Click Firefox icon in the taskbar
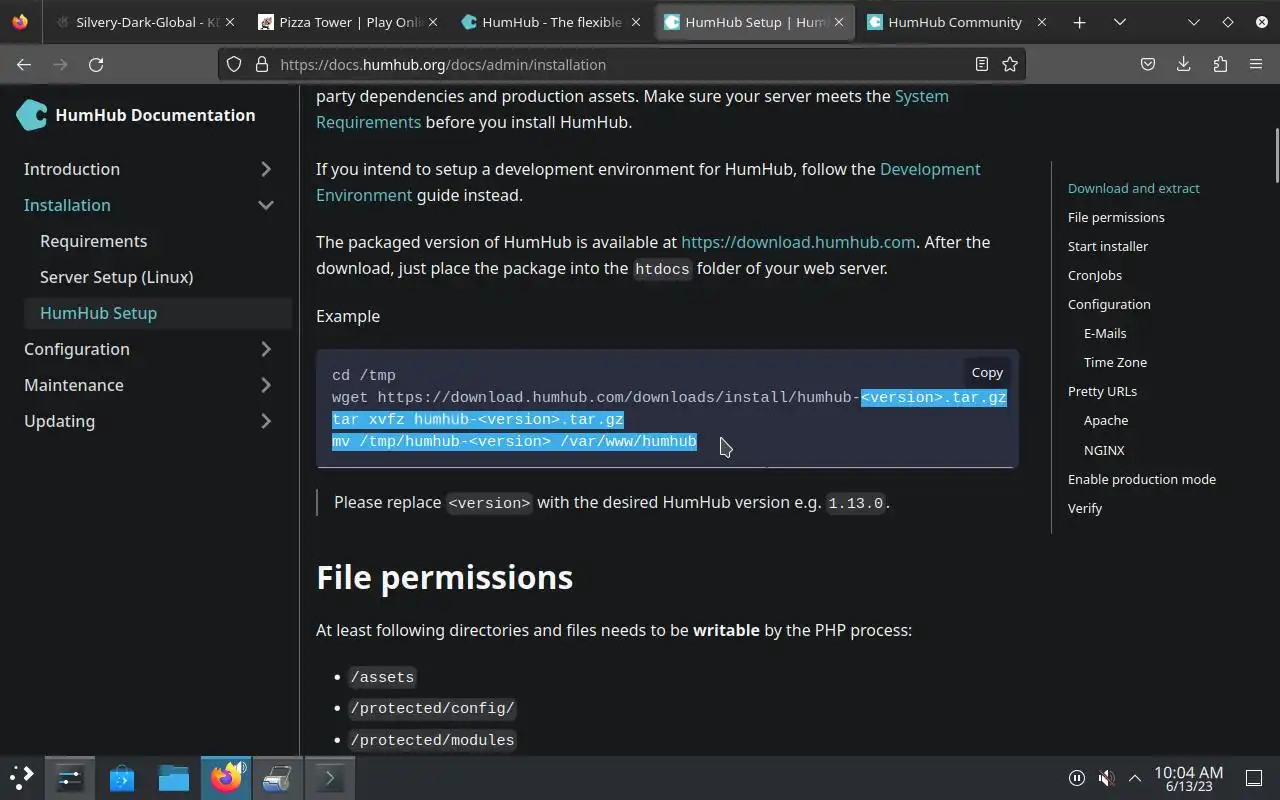The image size is (1280, 800). pos(226,777)
